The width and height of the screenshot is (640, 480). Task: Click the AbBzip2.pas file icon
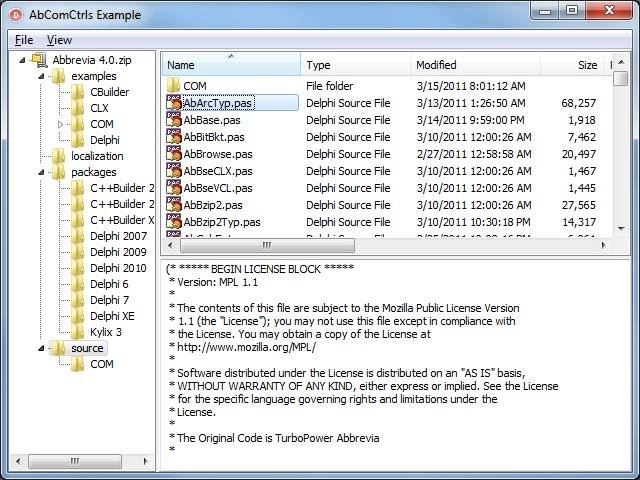174,205
